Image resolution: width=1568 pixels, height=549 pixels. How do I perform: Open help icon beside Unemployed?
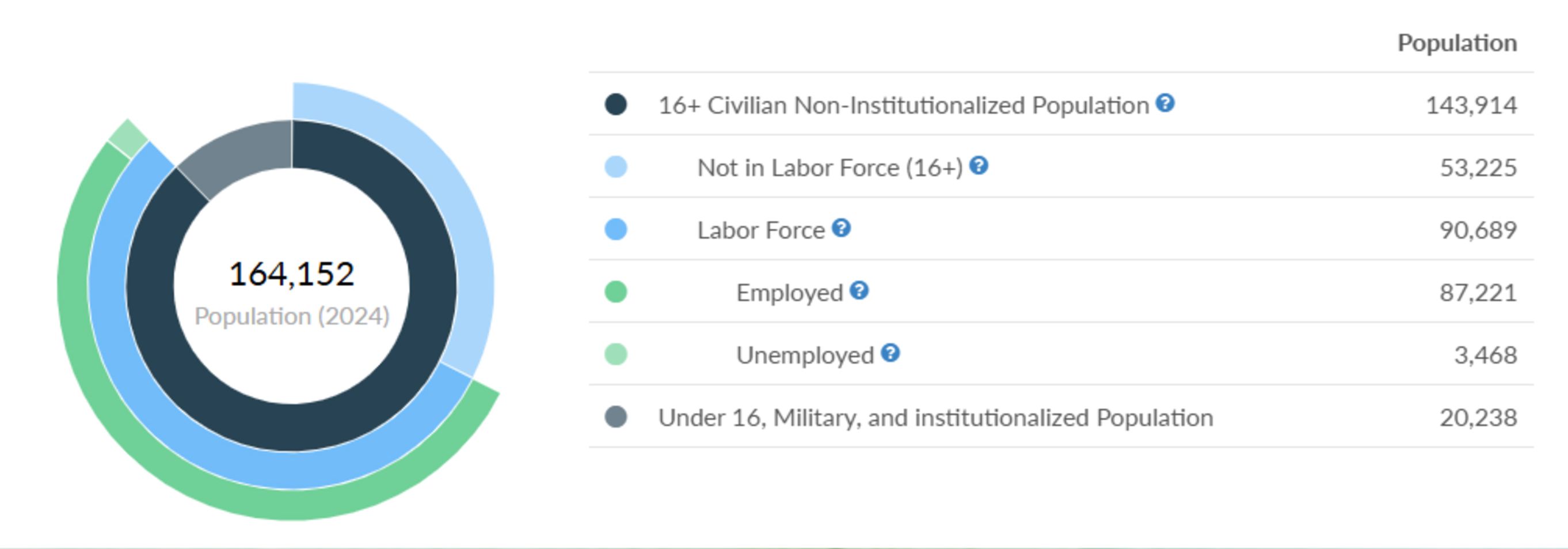[890, 353]
